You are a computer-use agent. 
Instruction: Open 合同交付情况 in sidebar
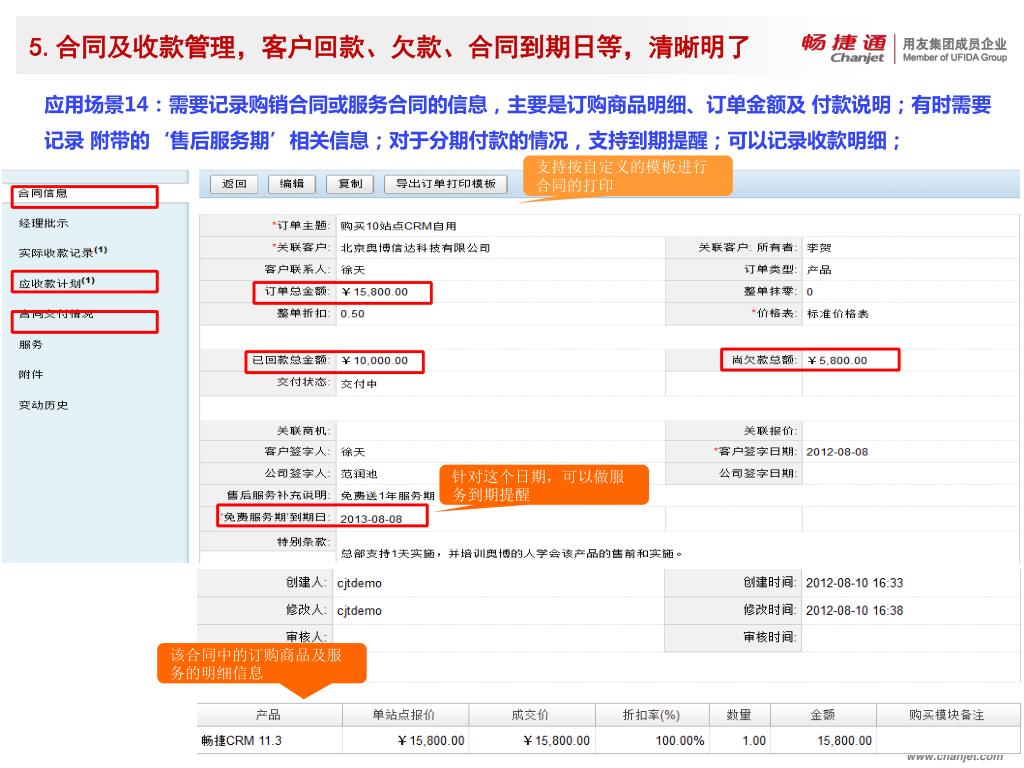pyautogui.click(x=56, y=314)
